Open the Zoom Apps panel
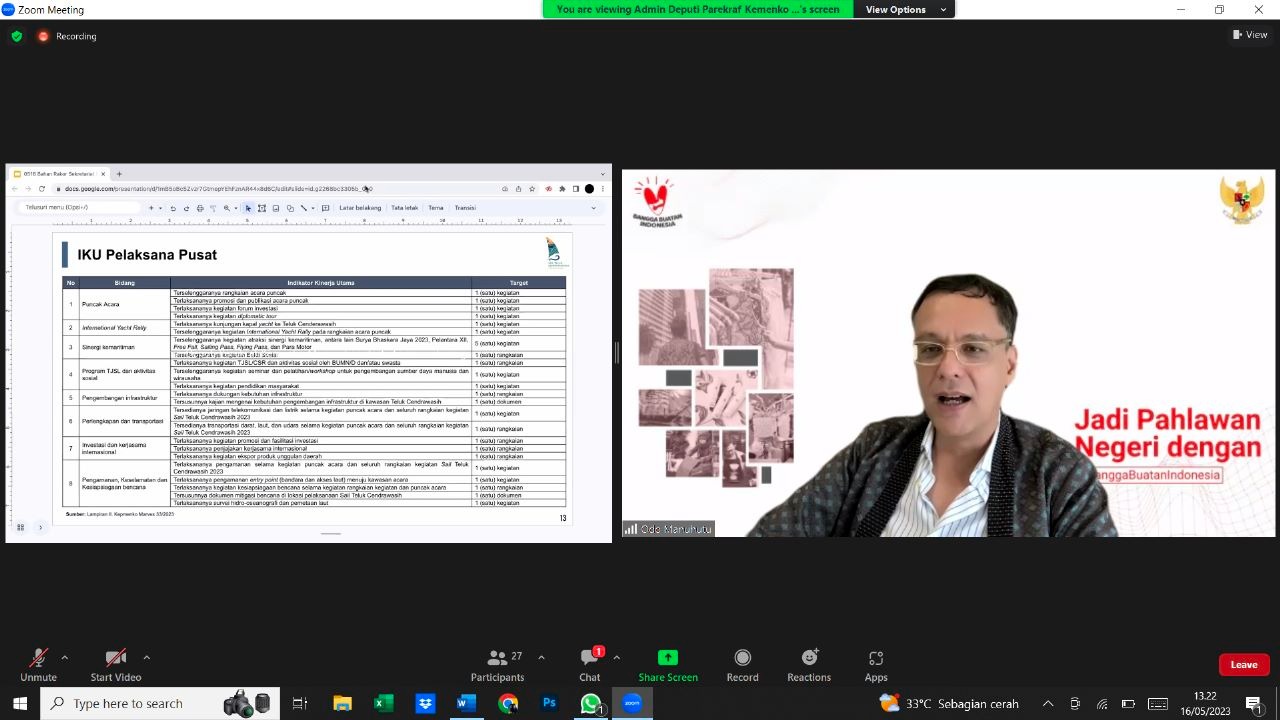 coord(876,664)
